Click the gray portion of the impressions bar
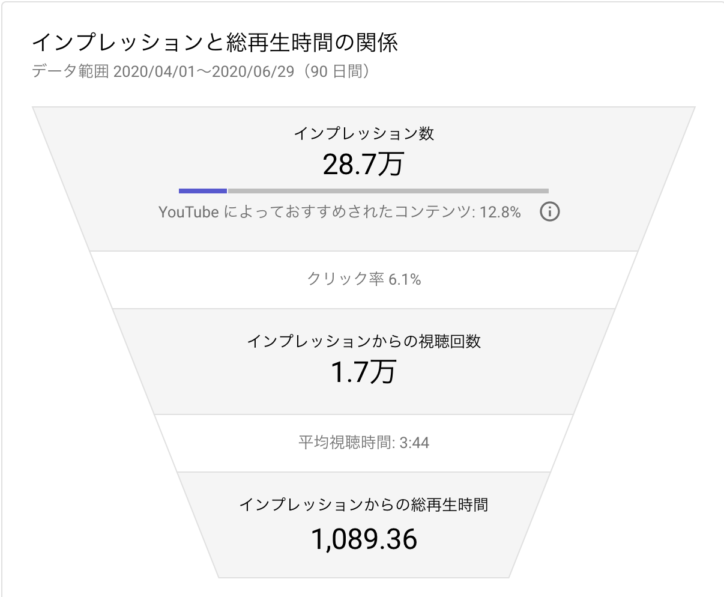The width and height of the screenshot is (724, 597). click(x=388, y=191)
